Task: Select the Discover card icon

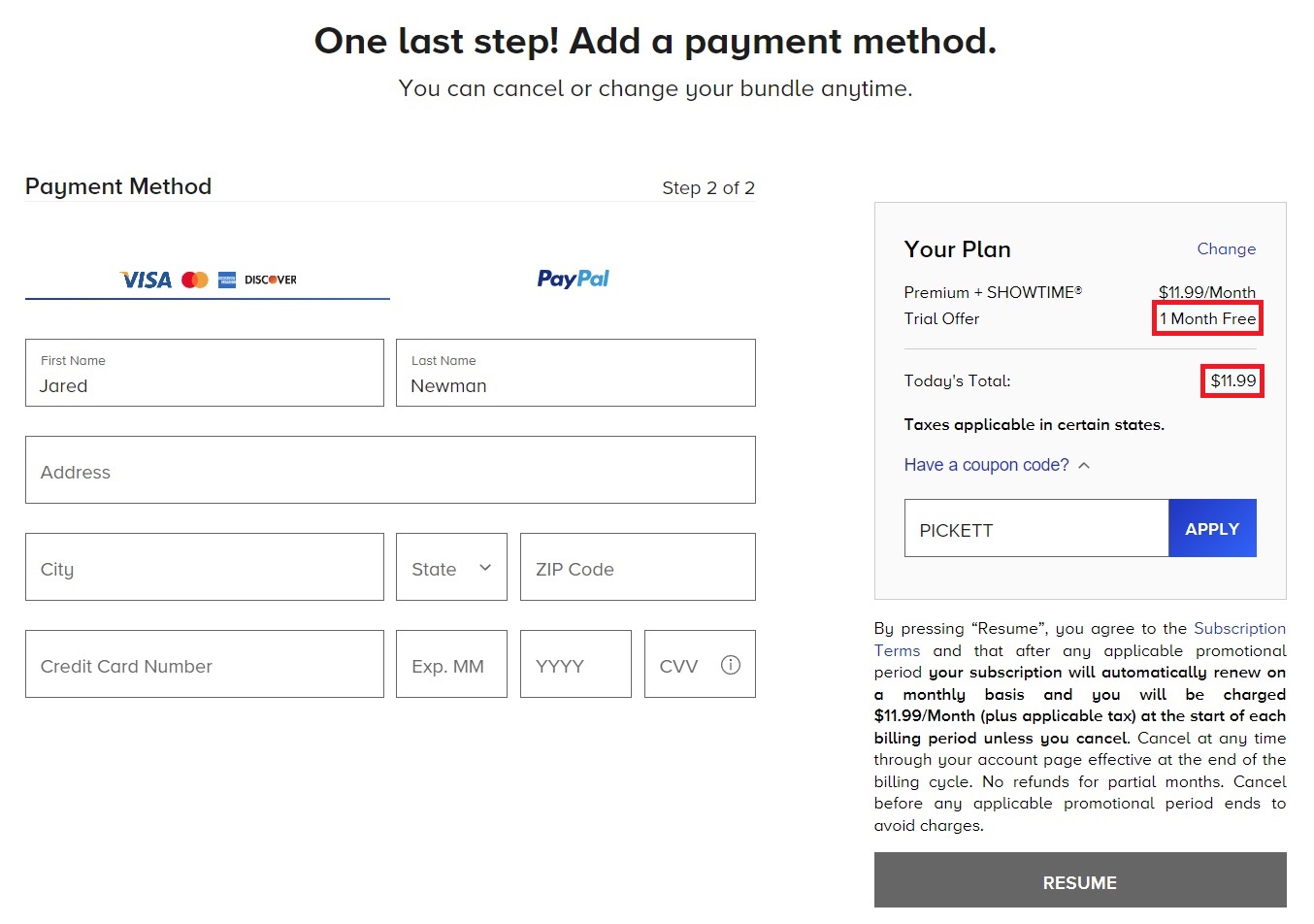Action: (270, 280)
